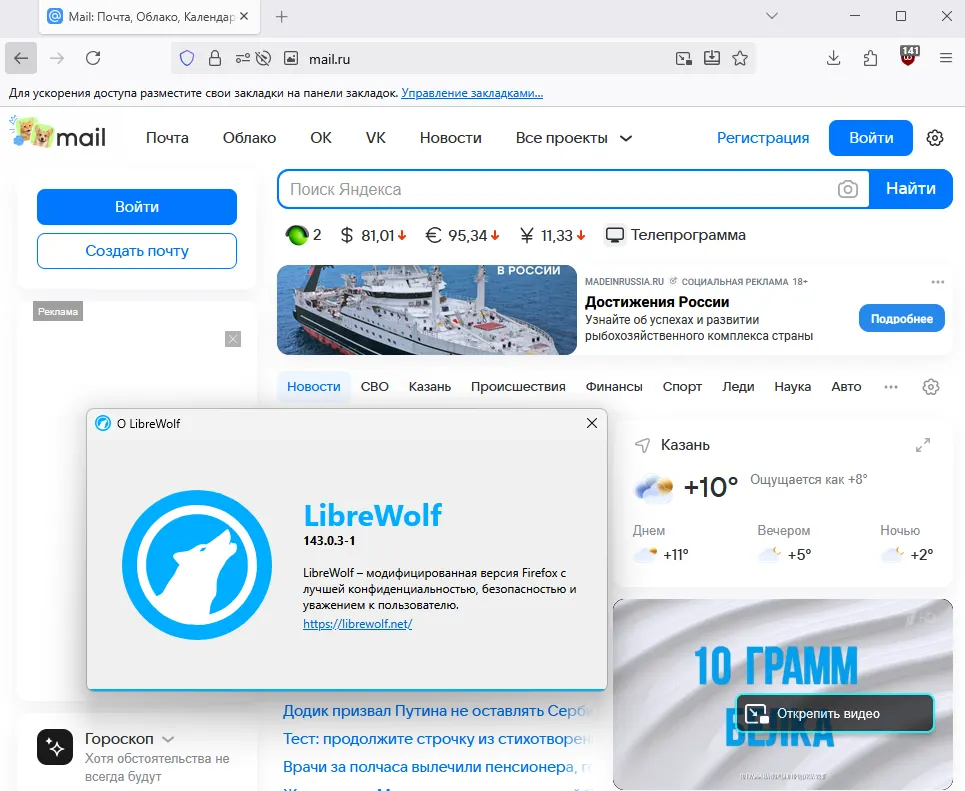The image size is (965, 791).
Task: Click the tracking protection shield icon
Action: [187, 58]
